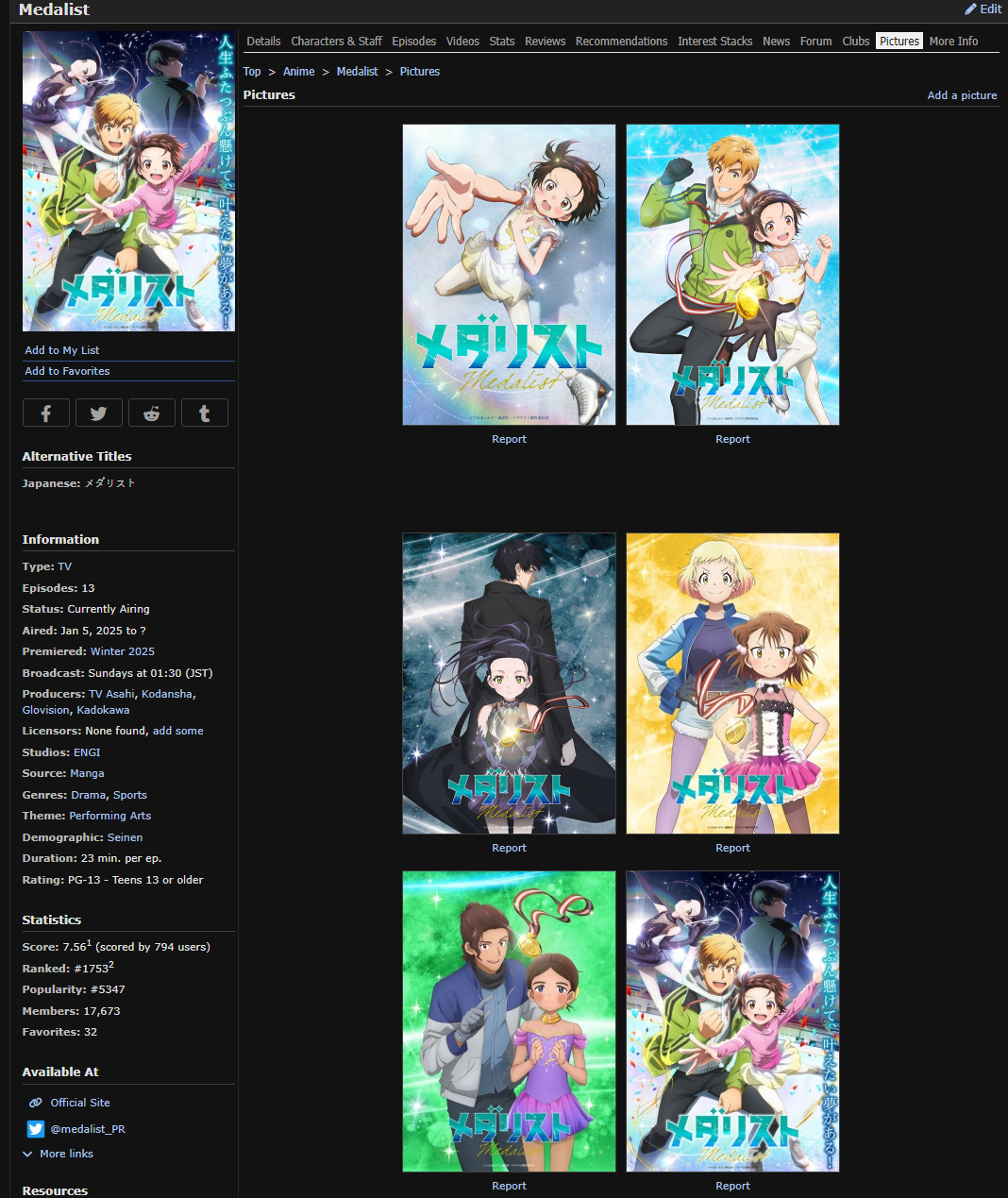Switch to the Episodes tab

click(x=413, y=42)
